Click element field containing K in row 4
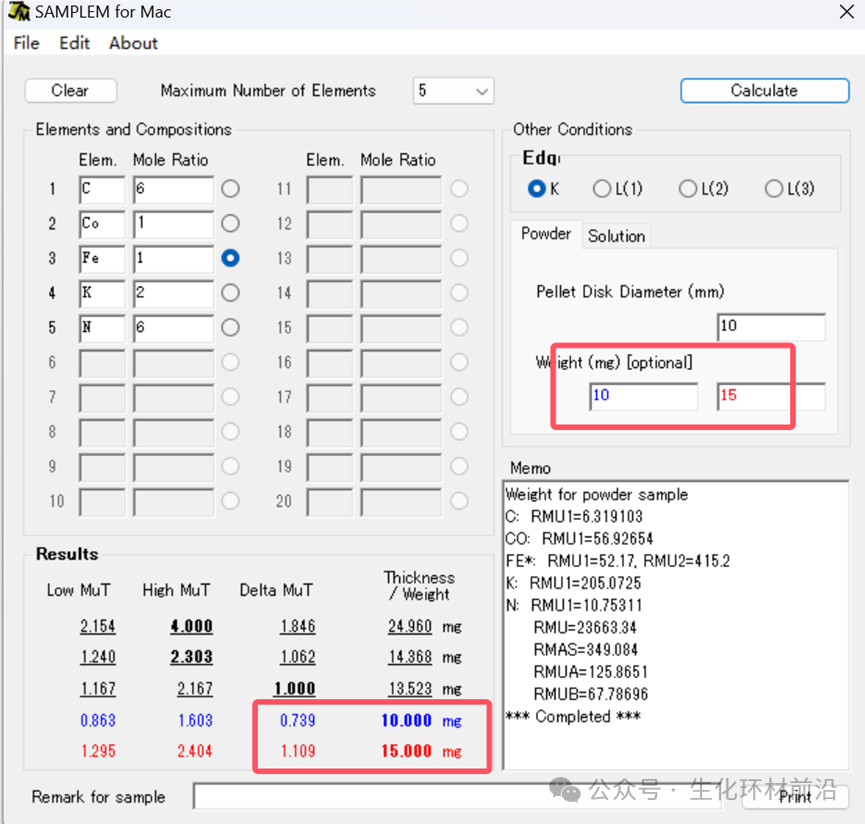Screen dimensions: 865x824 click(x=102, y=293)
